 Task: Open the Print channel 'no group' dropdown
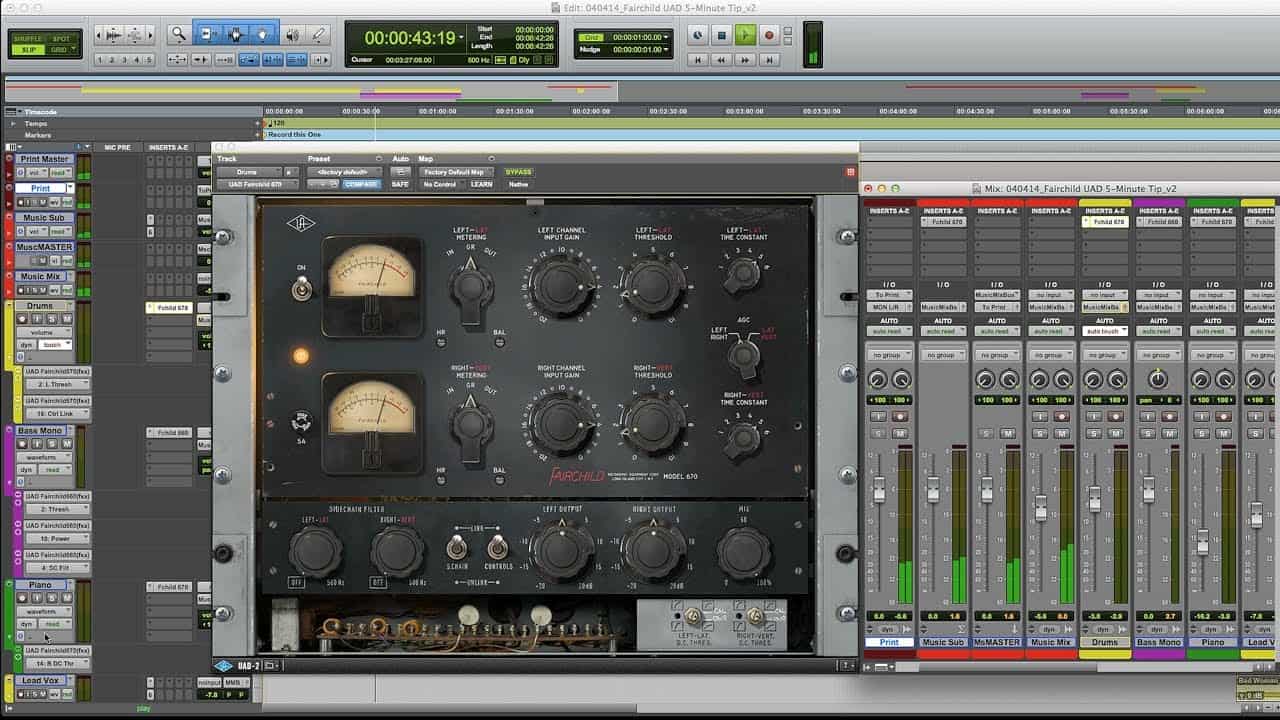888,355
